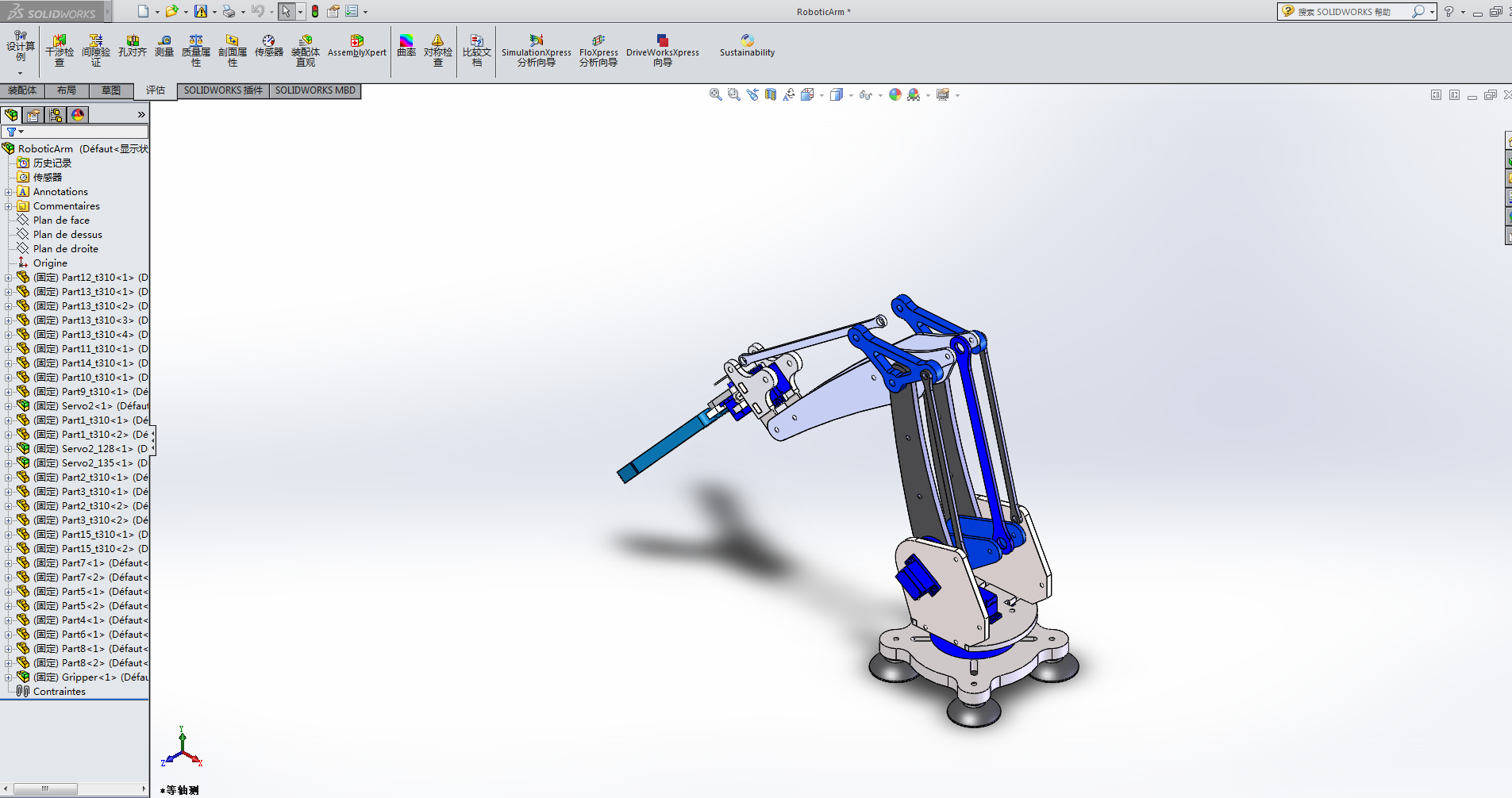Expand the Commentaires folder
This screenshot has width=1512, height=798.
pyautogui.click(x=8, y=206)
